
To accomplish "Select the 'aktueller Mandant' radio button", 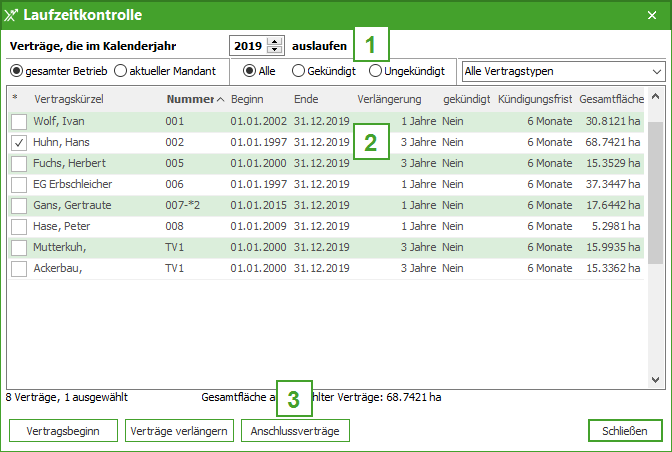I will coord(121,71).
